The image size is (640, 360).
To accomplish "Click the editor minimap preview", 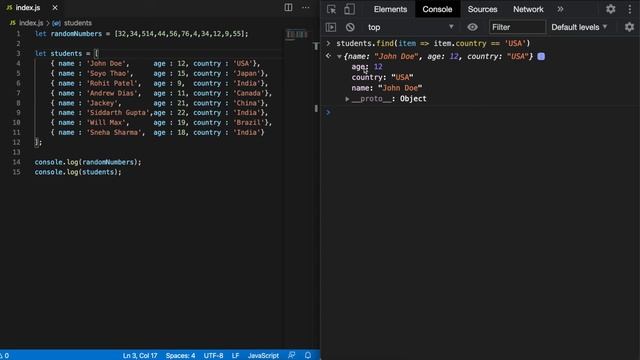I will pos(297,34).
